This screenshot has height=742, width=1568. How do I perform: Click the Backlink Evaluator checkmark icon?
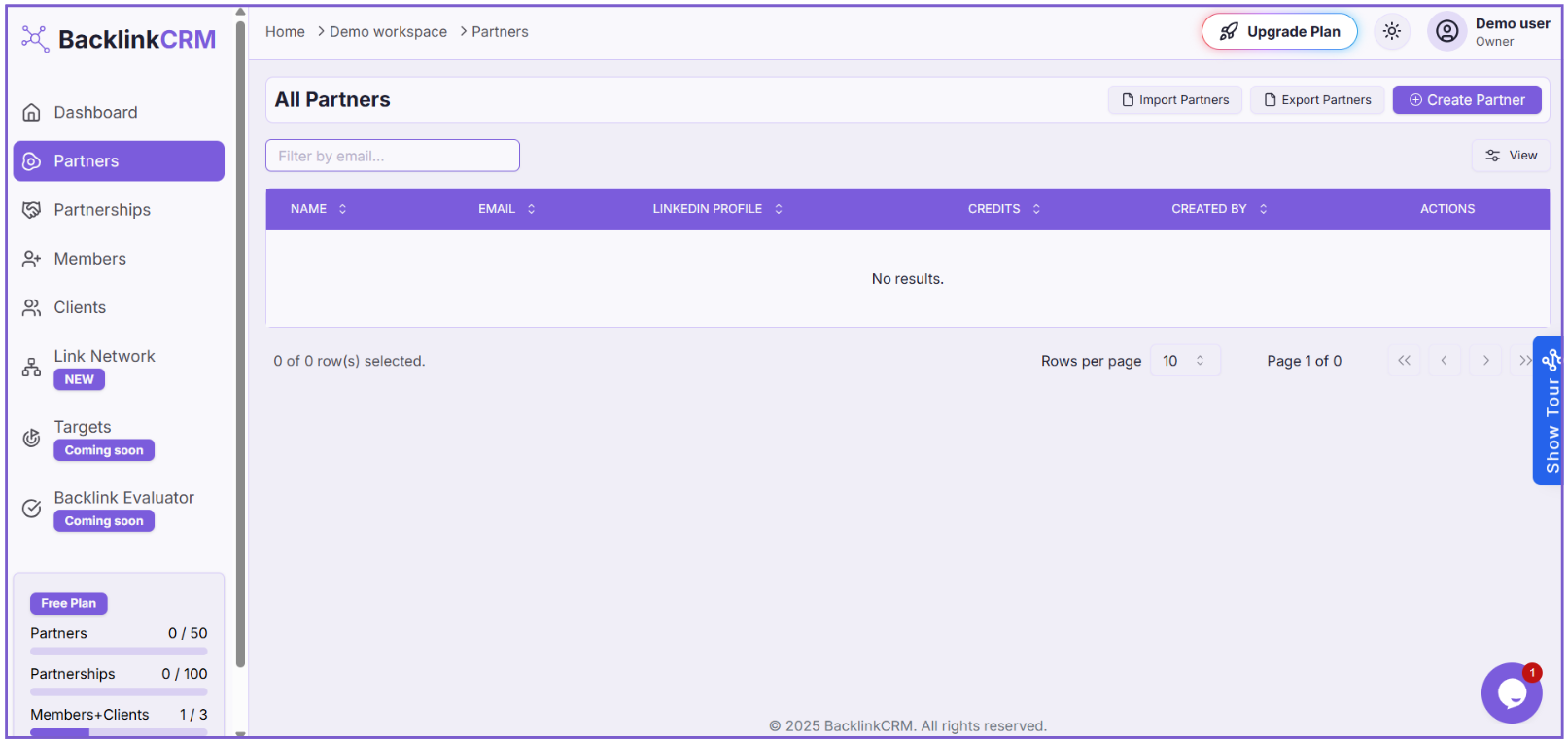click(32, 509)
